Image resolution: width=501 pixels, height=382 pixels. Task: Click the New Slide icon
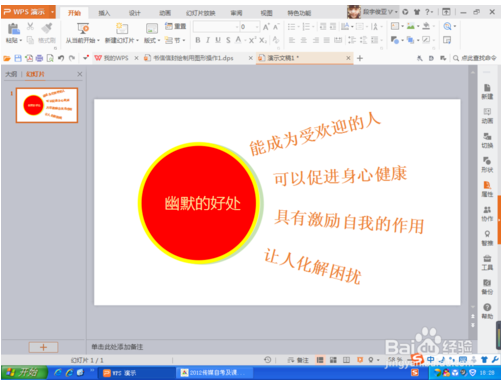click(x=122, y=29)
